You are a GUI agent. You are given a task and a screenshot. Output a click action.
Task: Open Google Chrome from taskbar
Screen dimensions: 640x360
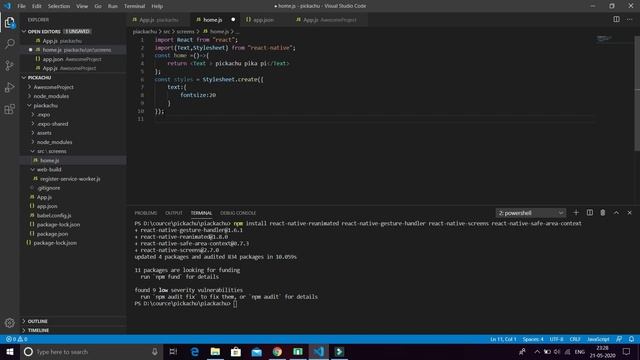pyautogui.click(x=277, y=352)
